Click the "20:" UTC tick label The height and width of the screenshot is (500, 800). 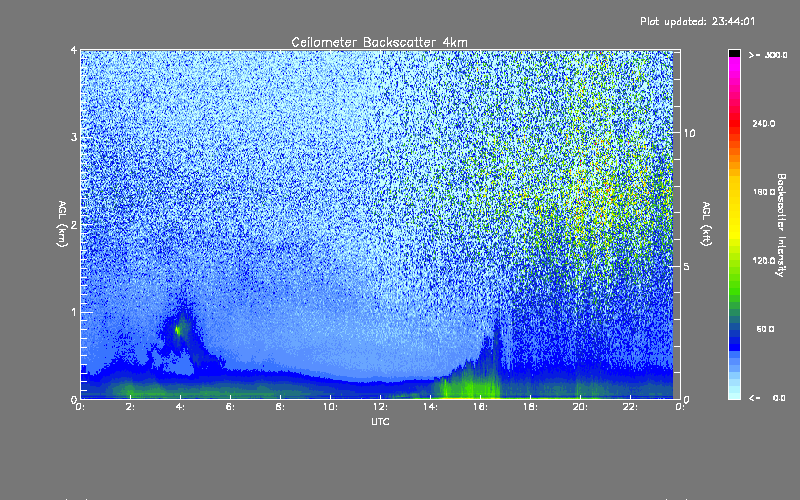(x=580, y=407)
